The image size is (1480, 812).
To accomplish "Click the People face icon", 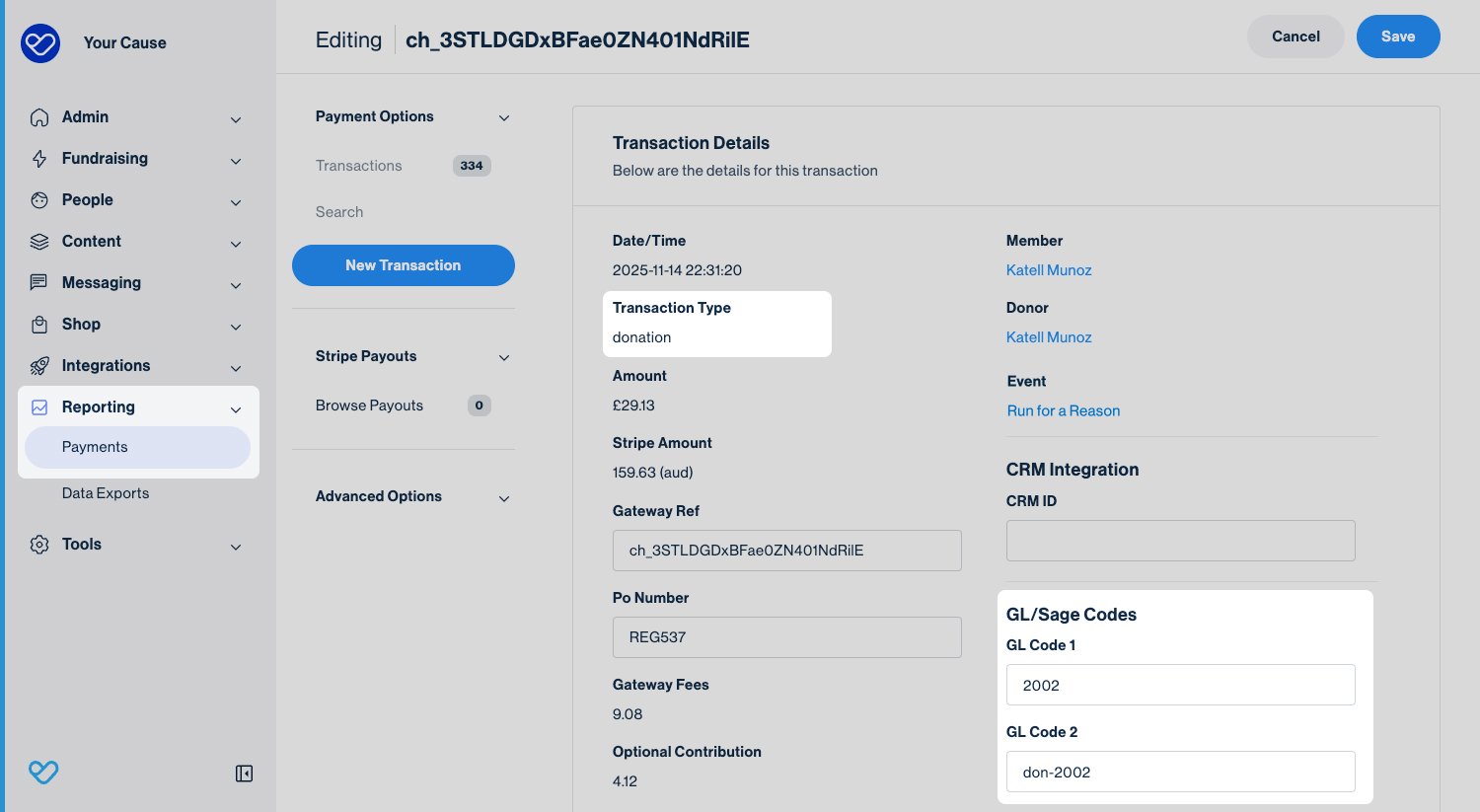I will click(39, 200).
